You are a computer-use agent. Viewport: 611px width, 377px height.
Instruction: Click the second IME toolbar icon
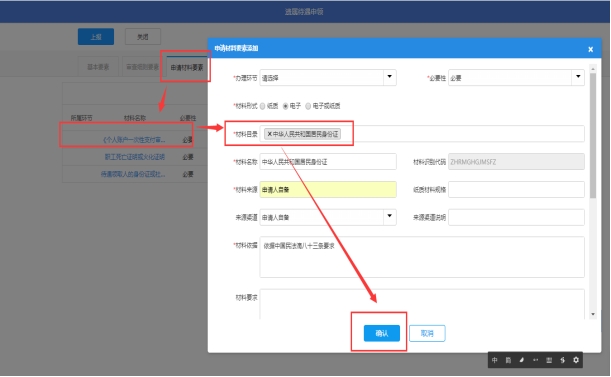(x=508, y=360)
